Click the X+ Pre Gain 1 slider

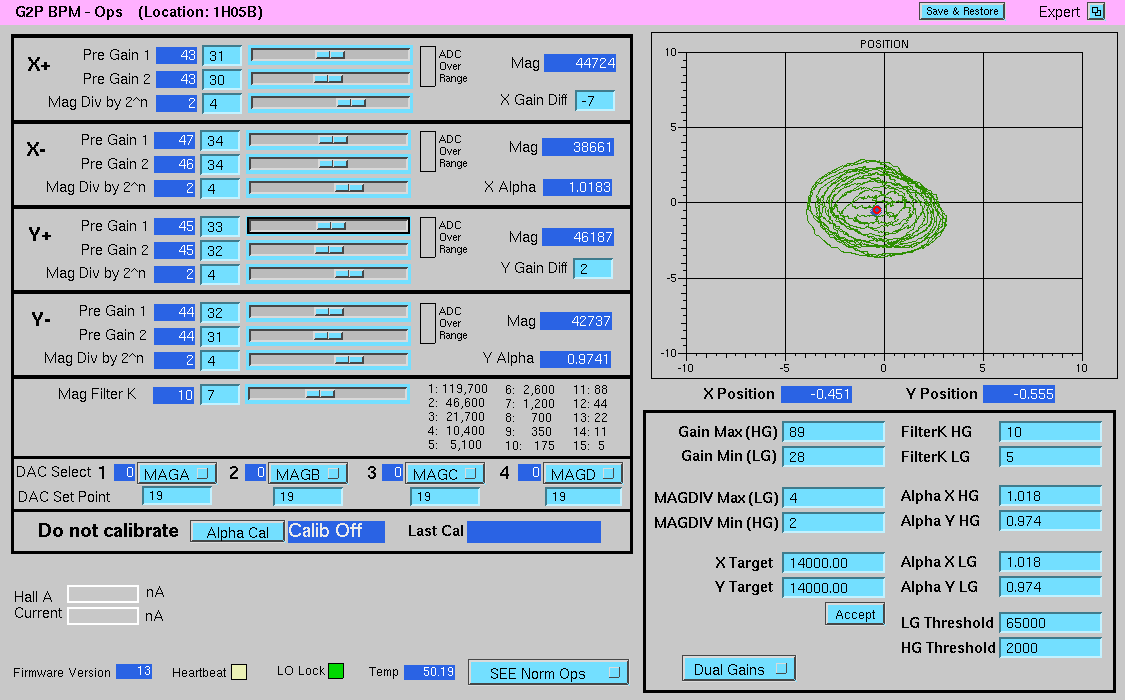(x=330, y=55)
